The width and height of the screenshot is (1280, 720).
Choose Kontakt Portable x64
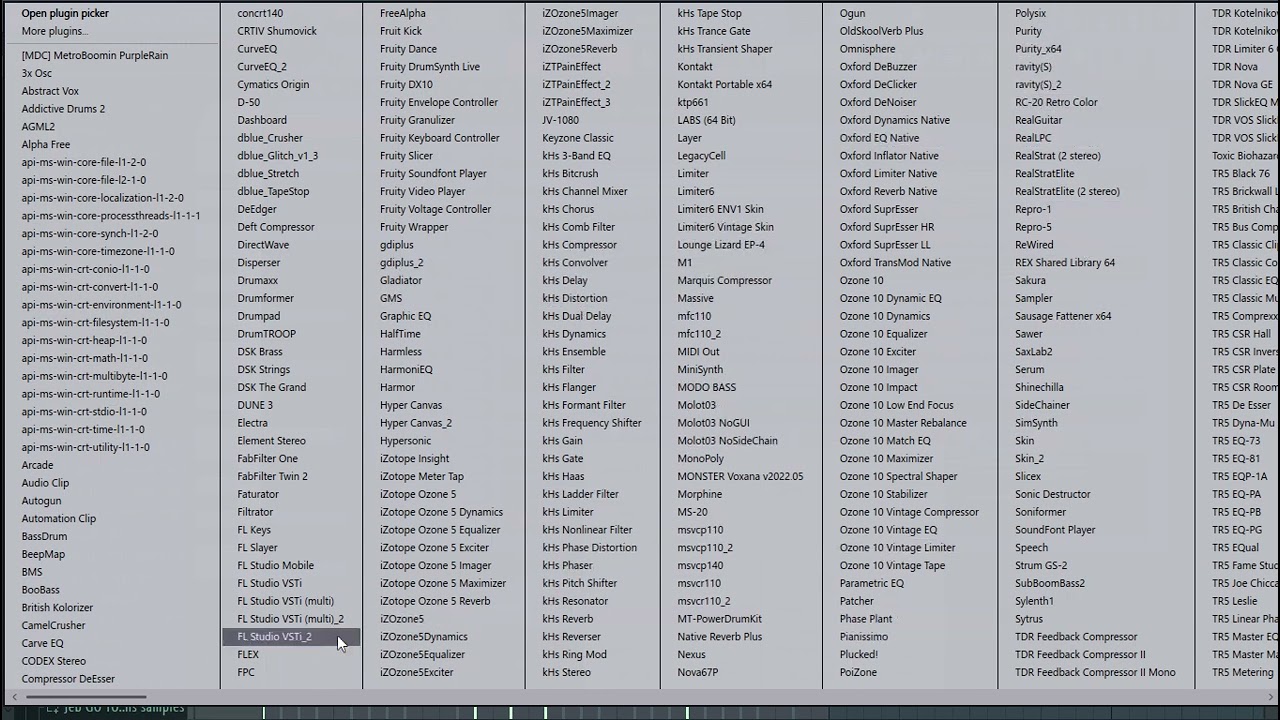pyautogui.click(x=725, y=85)
